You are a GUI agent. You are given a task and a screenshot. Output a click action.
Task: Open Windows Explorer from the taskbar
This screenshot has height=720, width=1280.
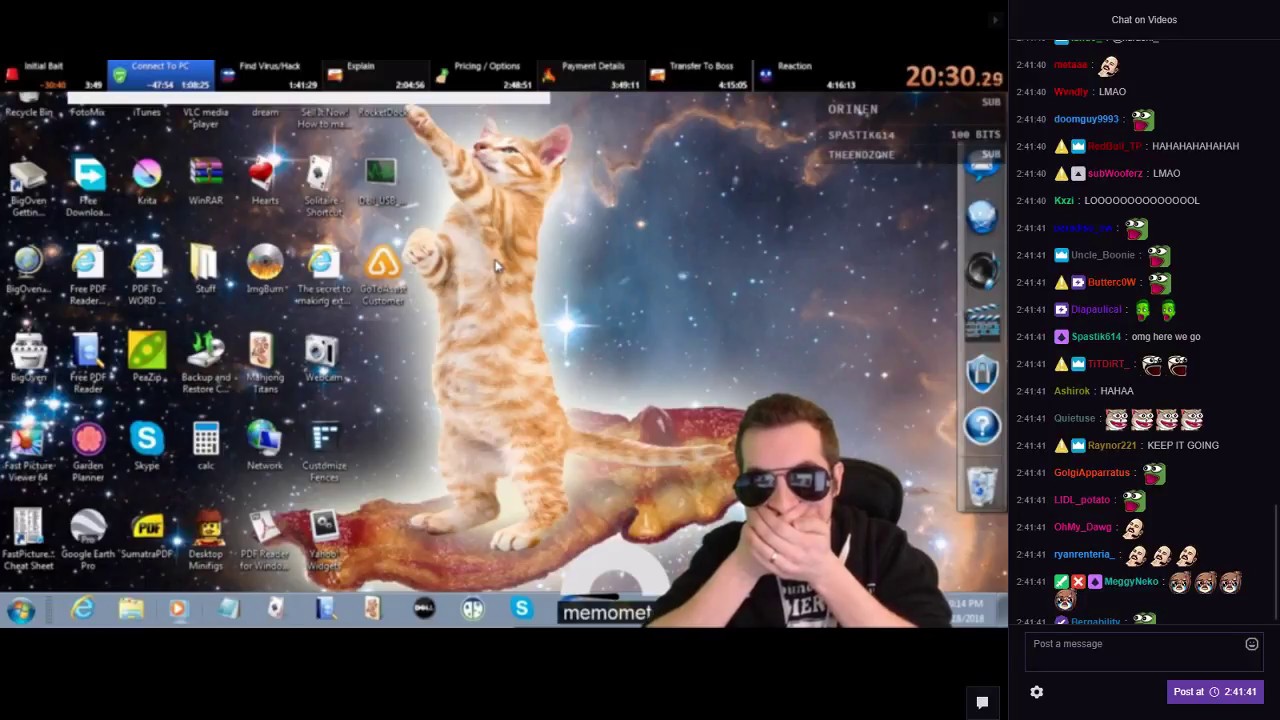(130, 608)
